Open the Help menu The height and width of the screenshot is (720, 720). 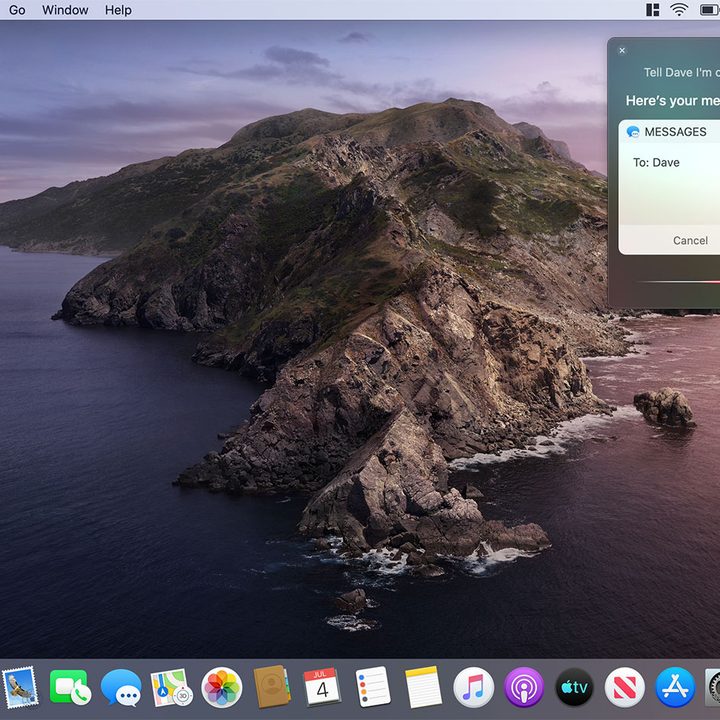click(x=118, y=10)
